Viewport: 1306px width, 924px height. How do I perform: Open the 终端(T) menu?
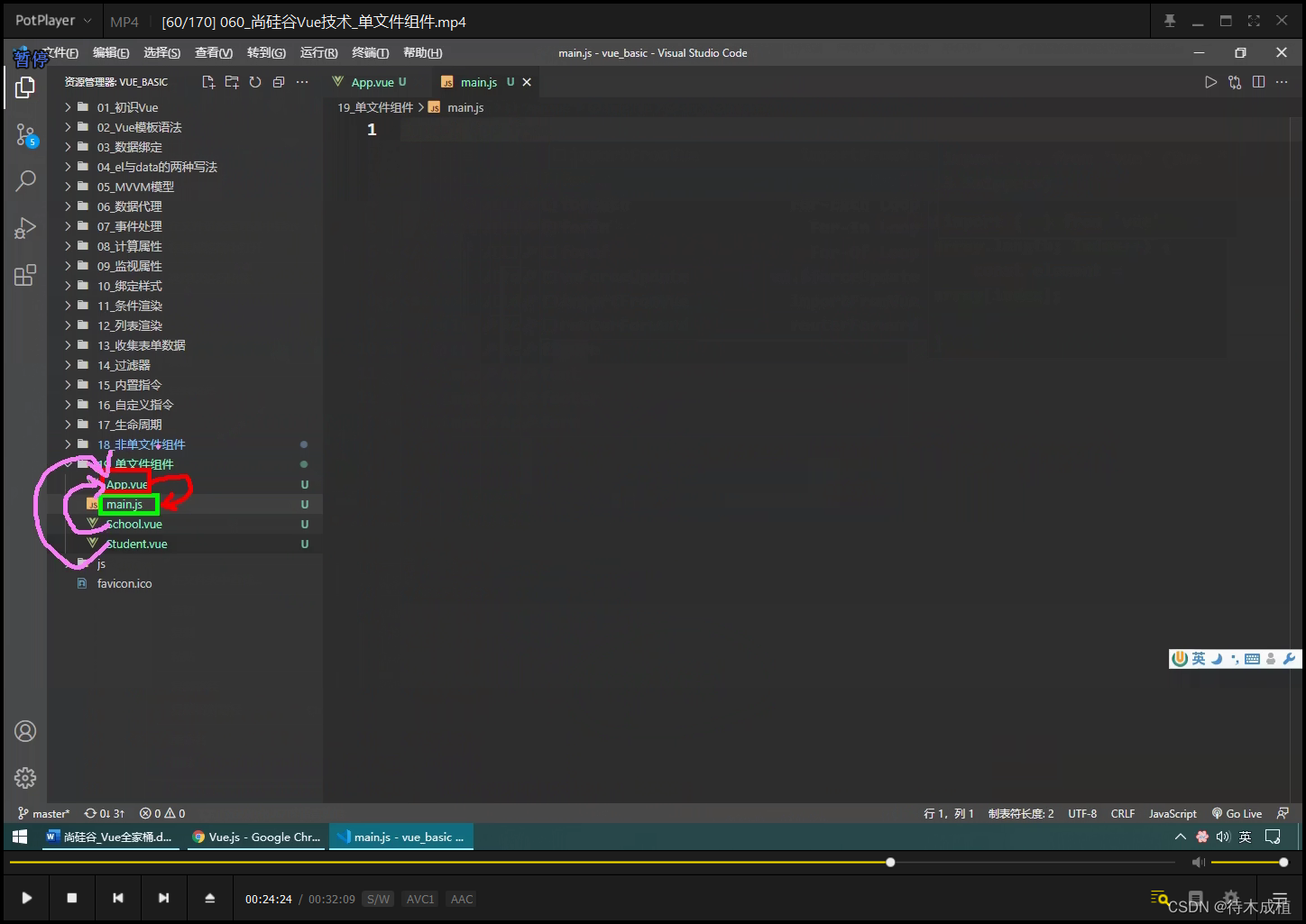371,53
